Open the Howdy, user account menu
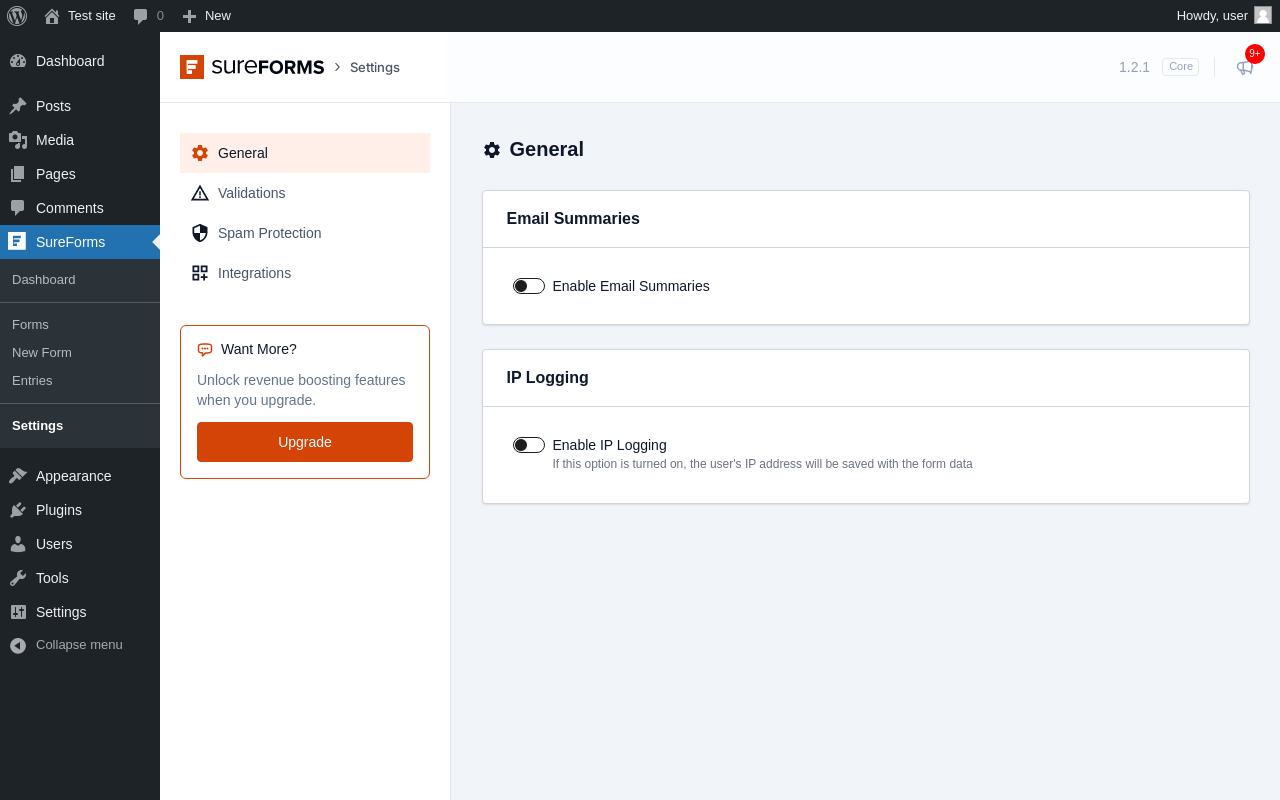 pos(1212,16)
